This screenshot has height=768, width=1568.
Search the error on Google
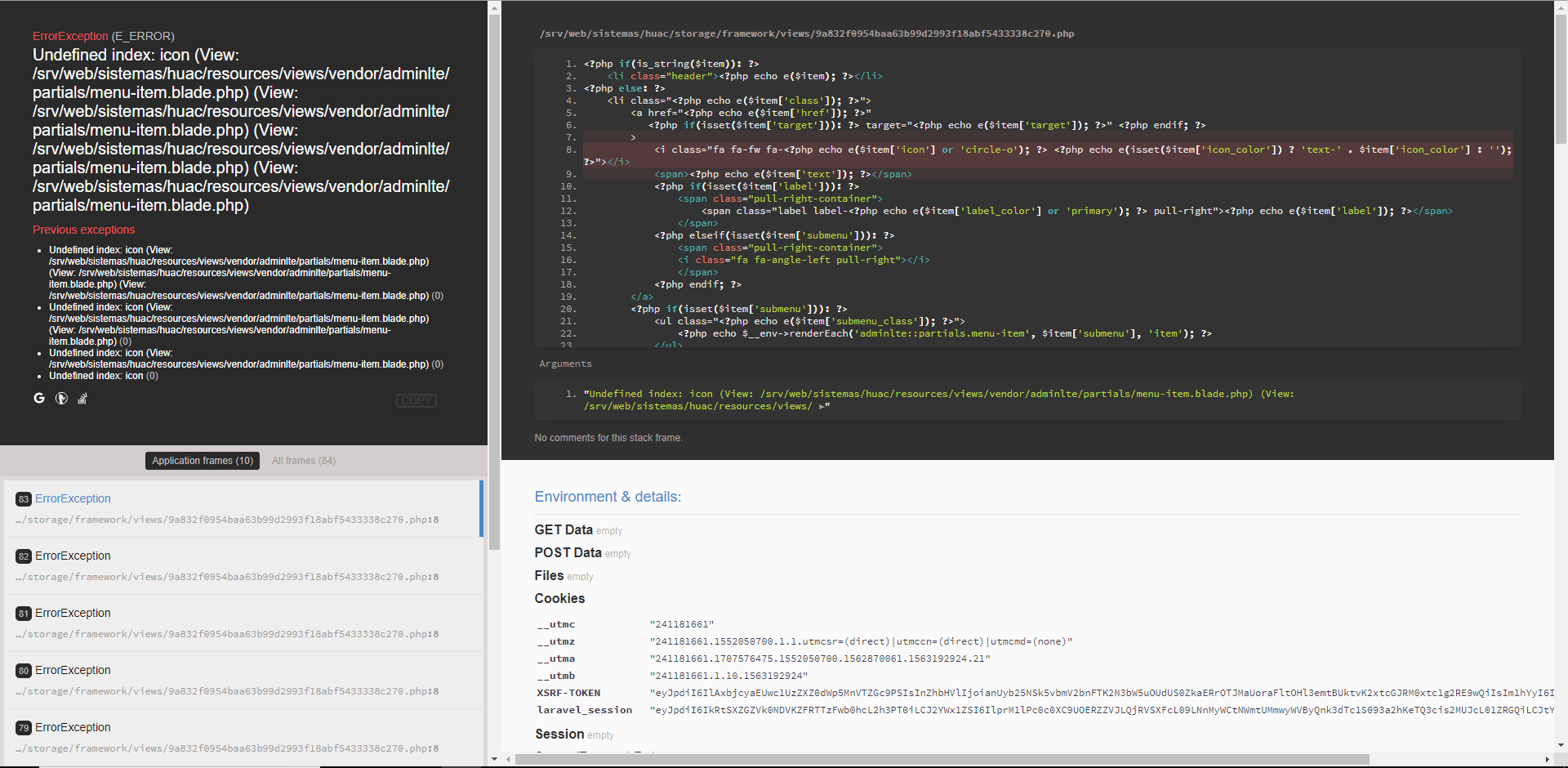coord(38,398)
